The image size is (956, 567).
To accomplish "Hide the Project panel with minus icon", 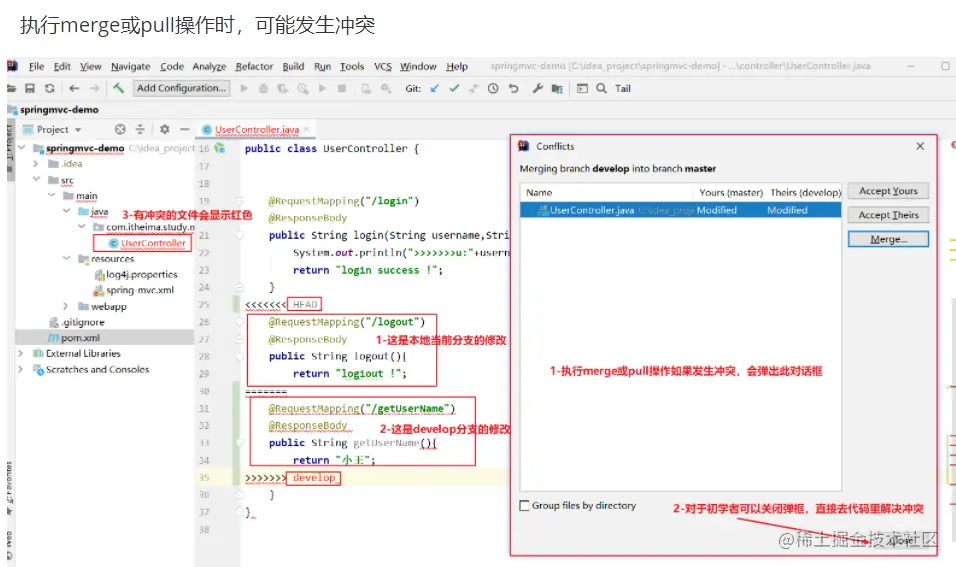I will [x=185, y=129].
